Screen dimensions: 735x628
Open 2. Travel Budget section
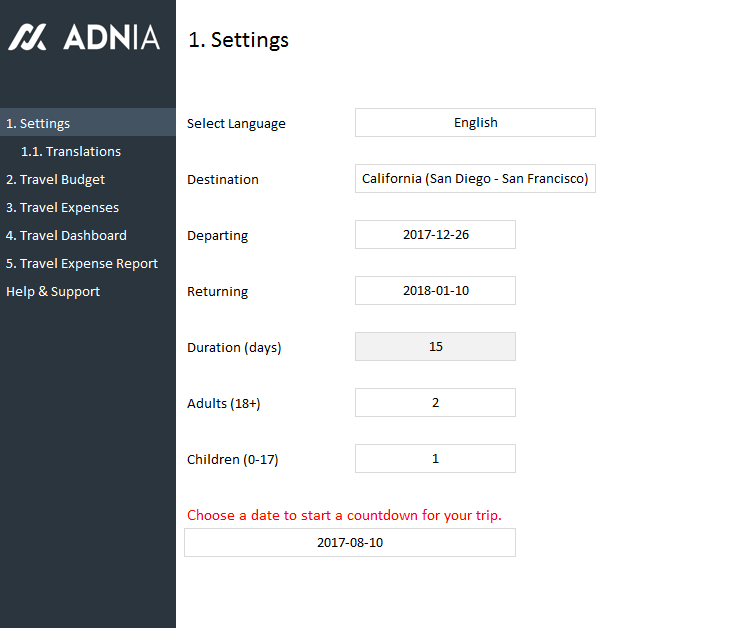click(x=55, y=180)
